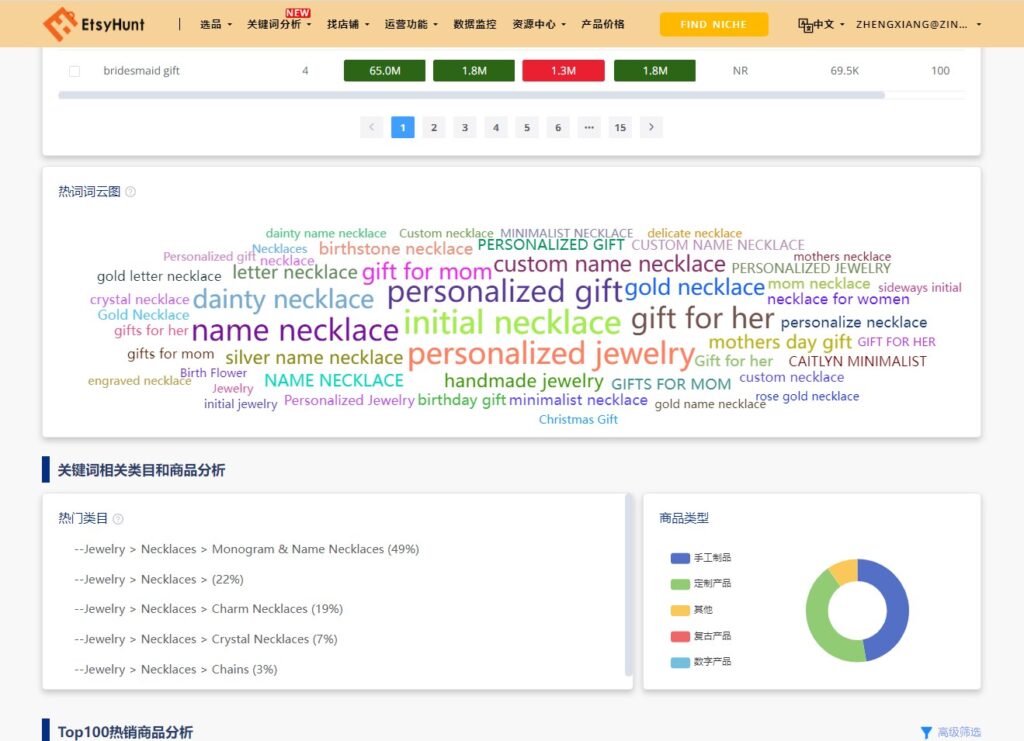Viewport: 1024px width, 741px height.
Task: Click the EtsyHunt logo icon
Action: coord(61,24)
